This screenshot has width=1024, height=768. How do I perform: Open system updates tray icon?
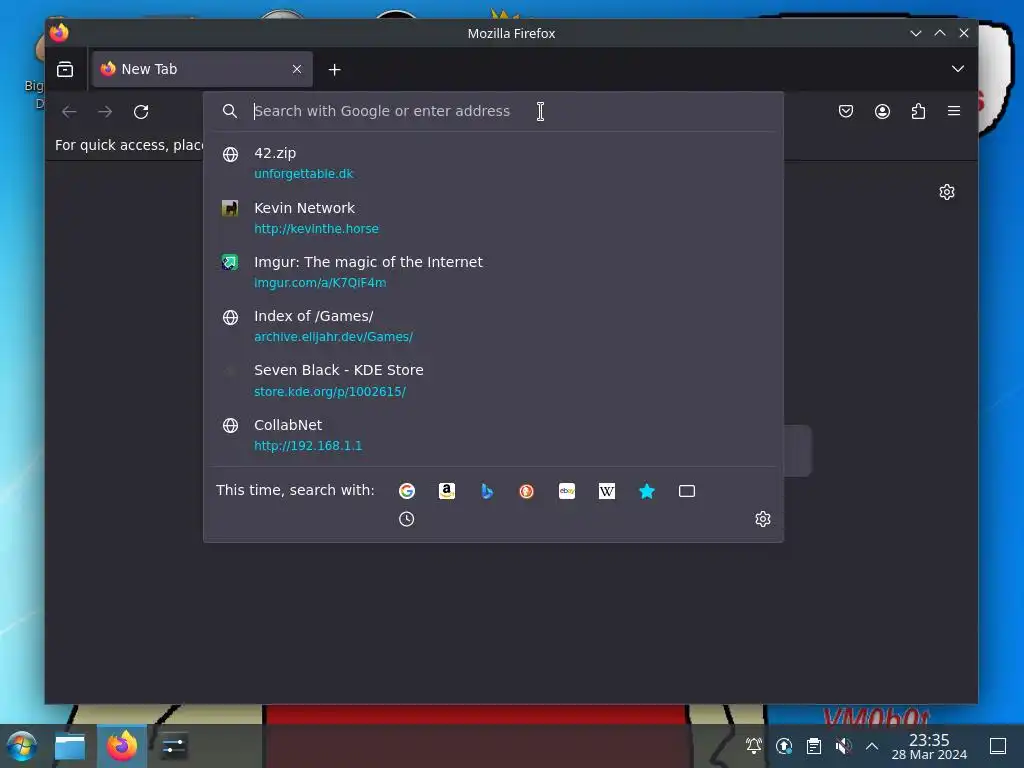[784, 746]
